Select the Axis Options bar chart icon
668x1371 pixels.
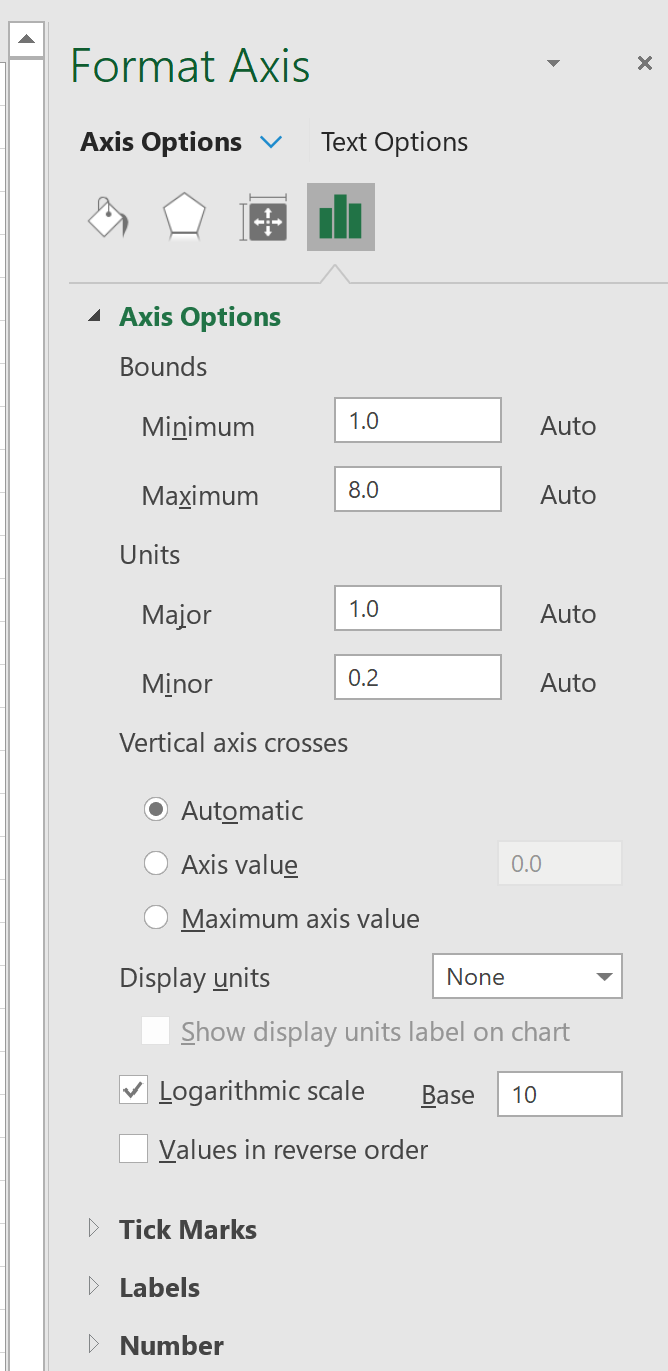coord(340,217)
